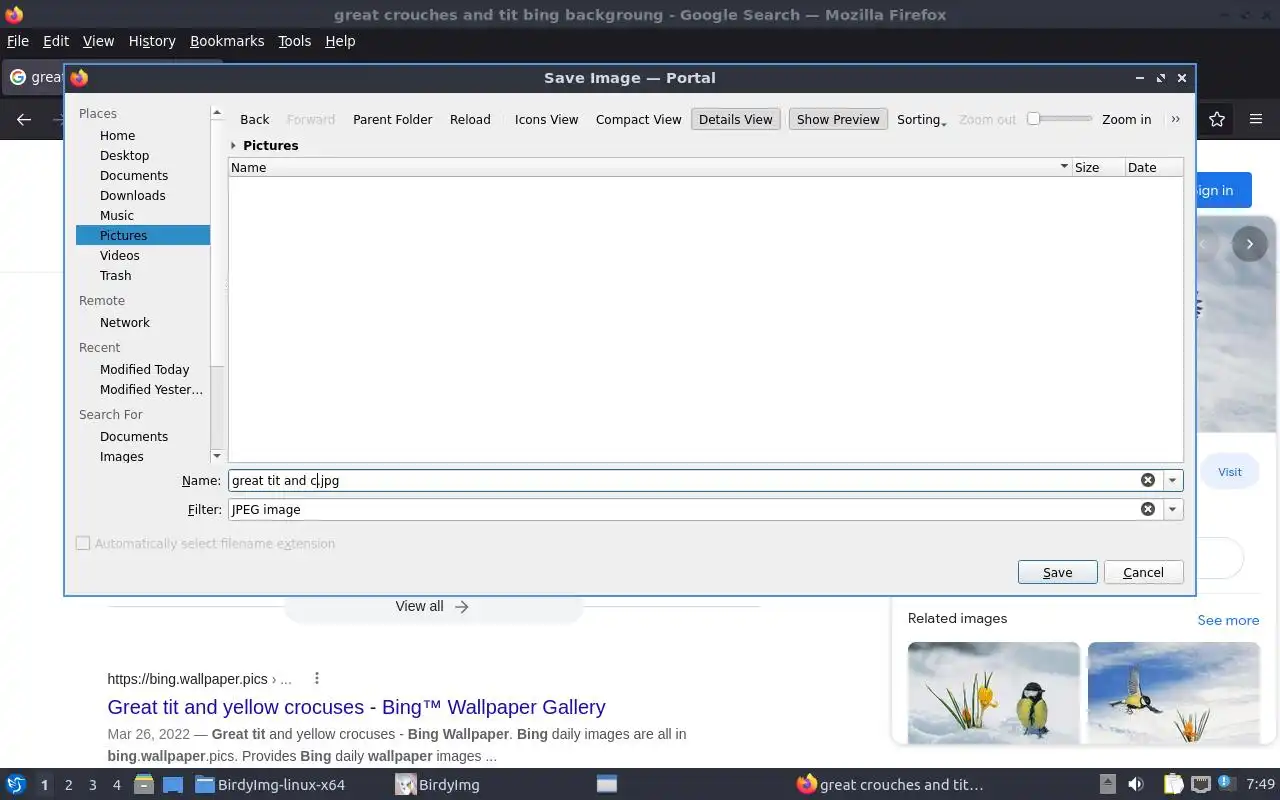This screenshot has height=800, width=1280.
Task: Click the icon zoom slider handle
Action: [1034, 119]
